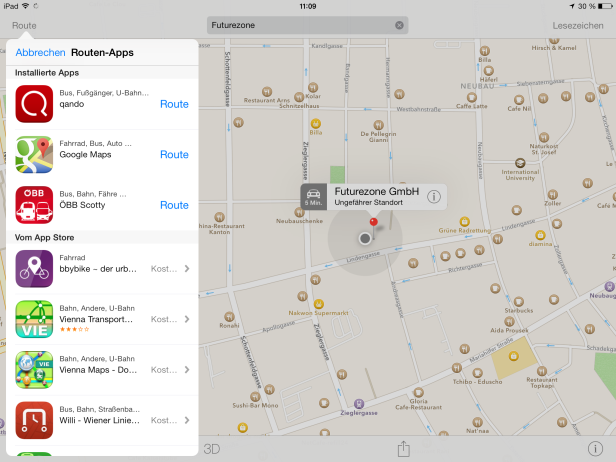Select the bbybike list row name
The width and height of the screenshot is (616, 462).
click(x=98, y=269)
